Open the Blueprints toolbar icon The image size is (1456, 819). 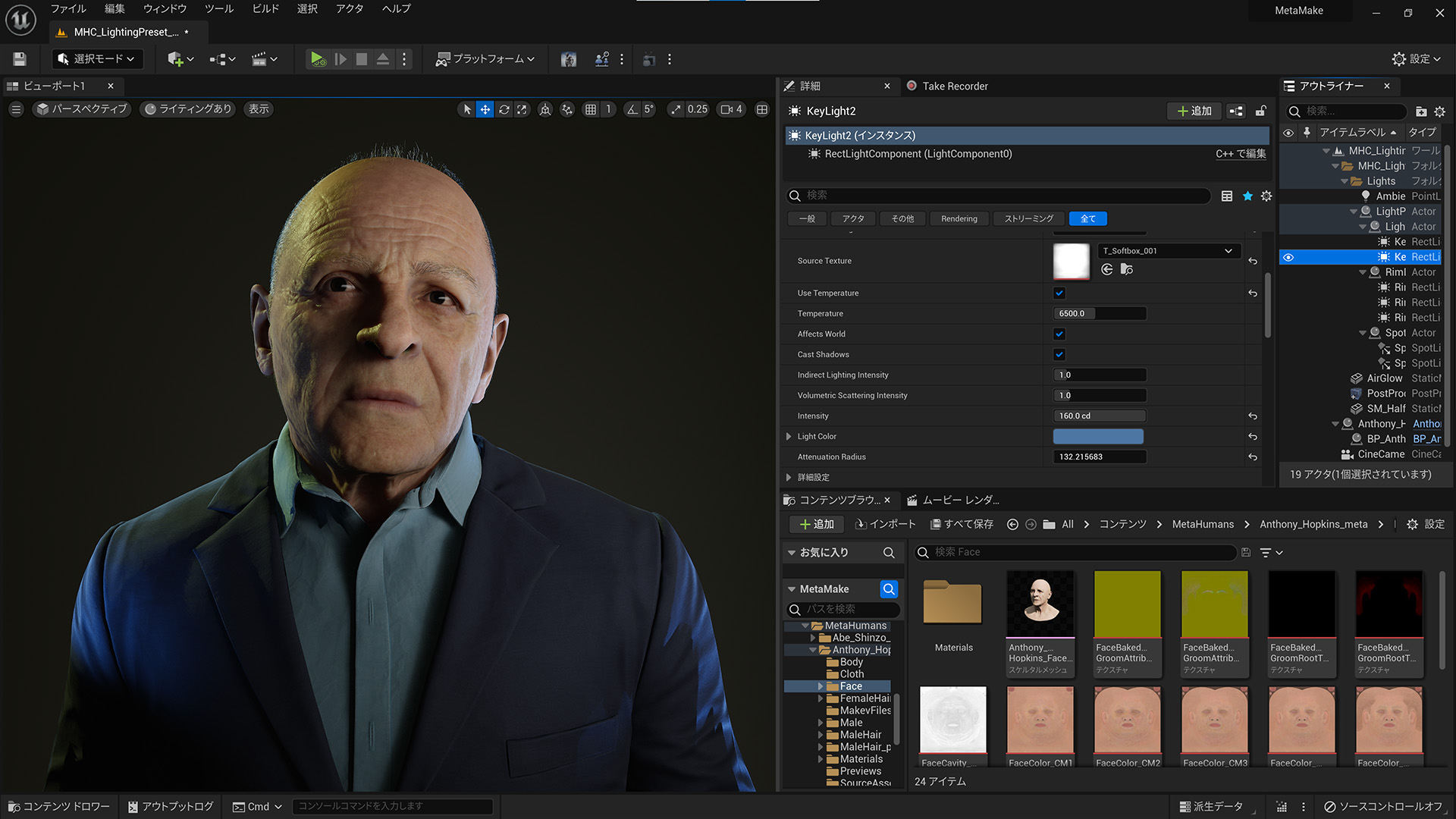[x=222, y=59]
